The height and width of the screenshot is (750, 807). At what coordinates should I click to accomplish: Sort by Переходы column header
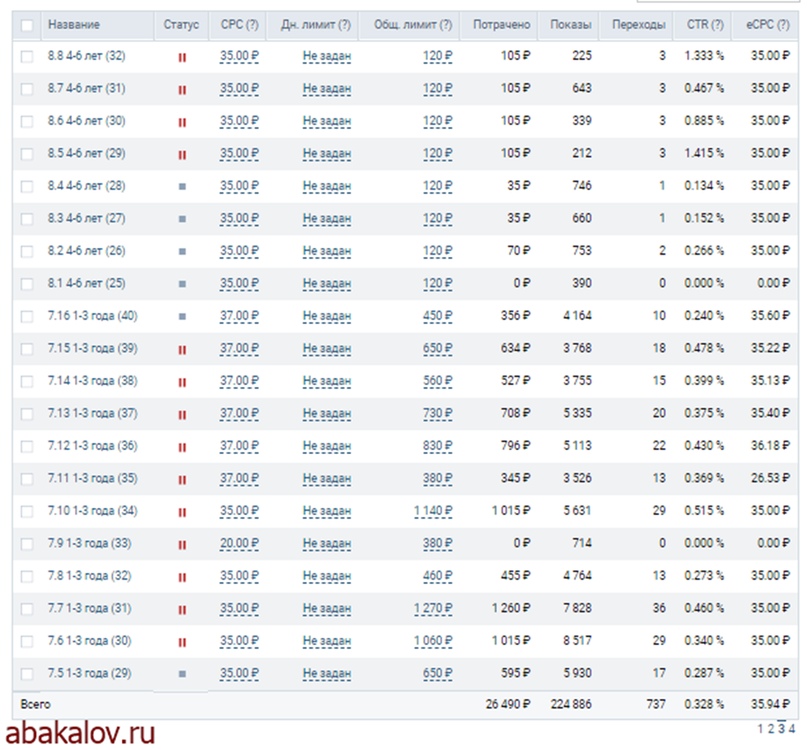click(x=638, y=24)
